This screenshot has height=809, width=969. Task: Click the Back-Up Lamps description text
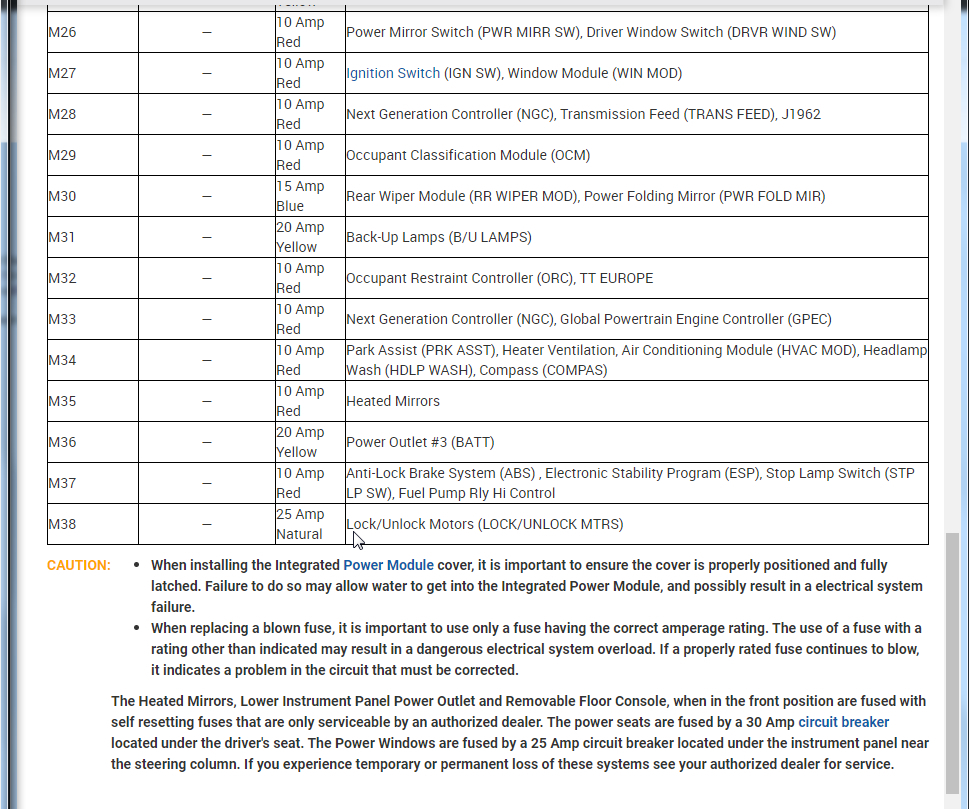[439, 237]
